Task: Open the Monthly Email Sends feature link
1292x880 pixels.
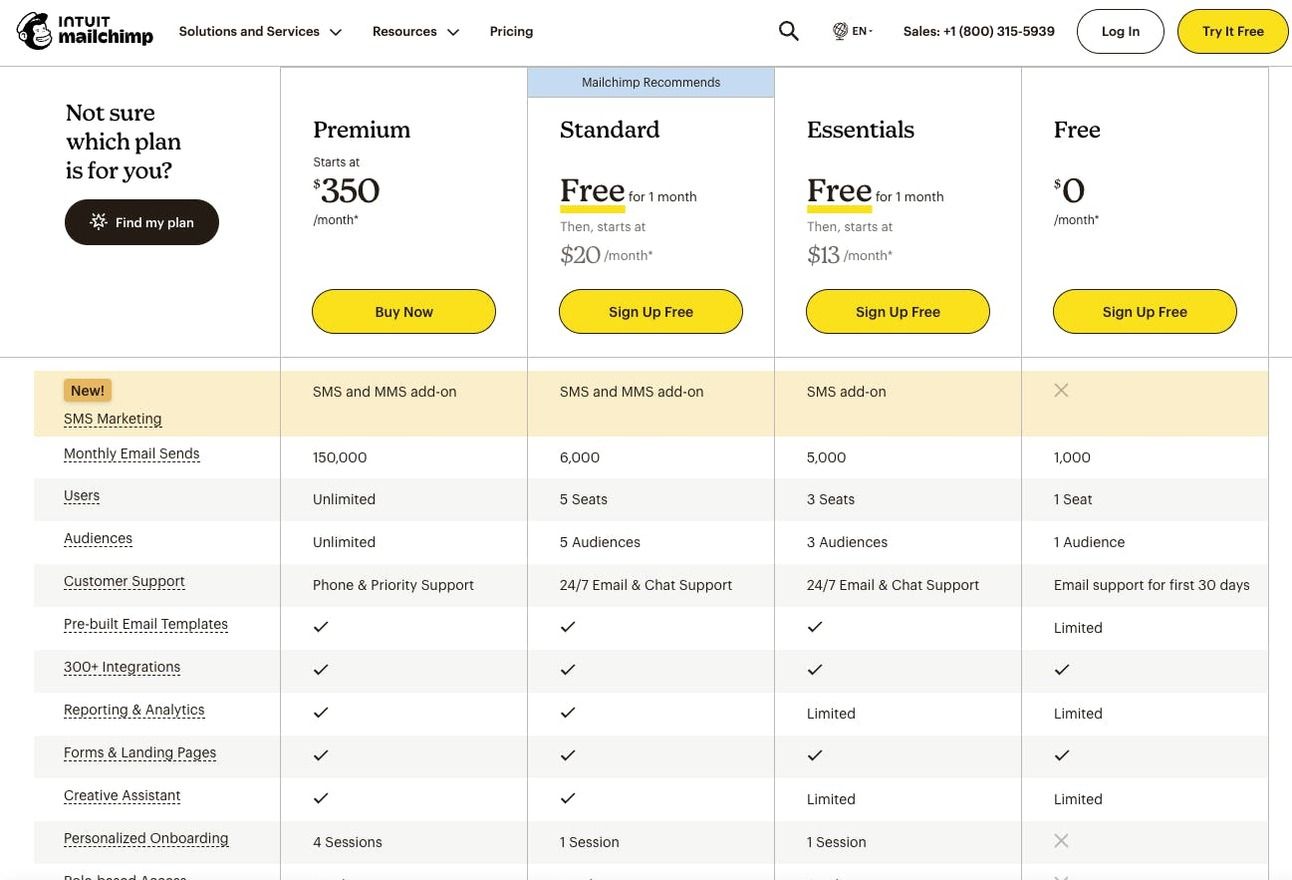Action: 131,454
